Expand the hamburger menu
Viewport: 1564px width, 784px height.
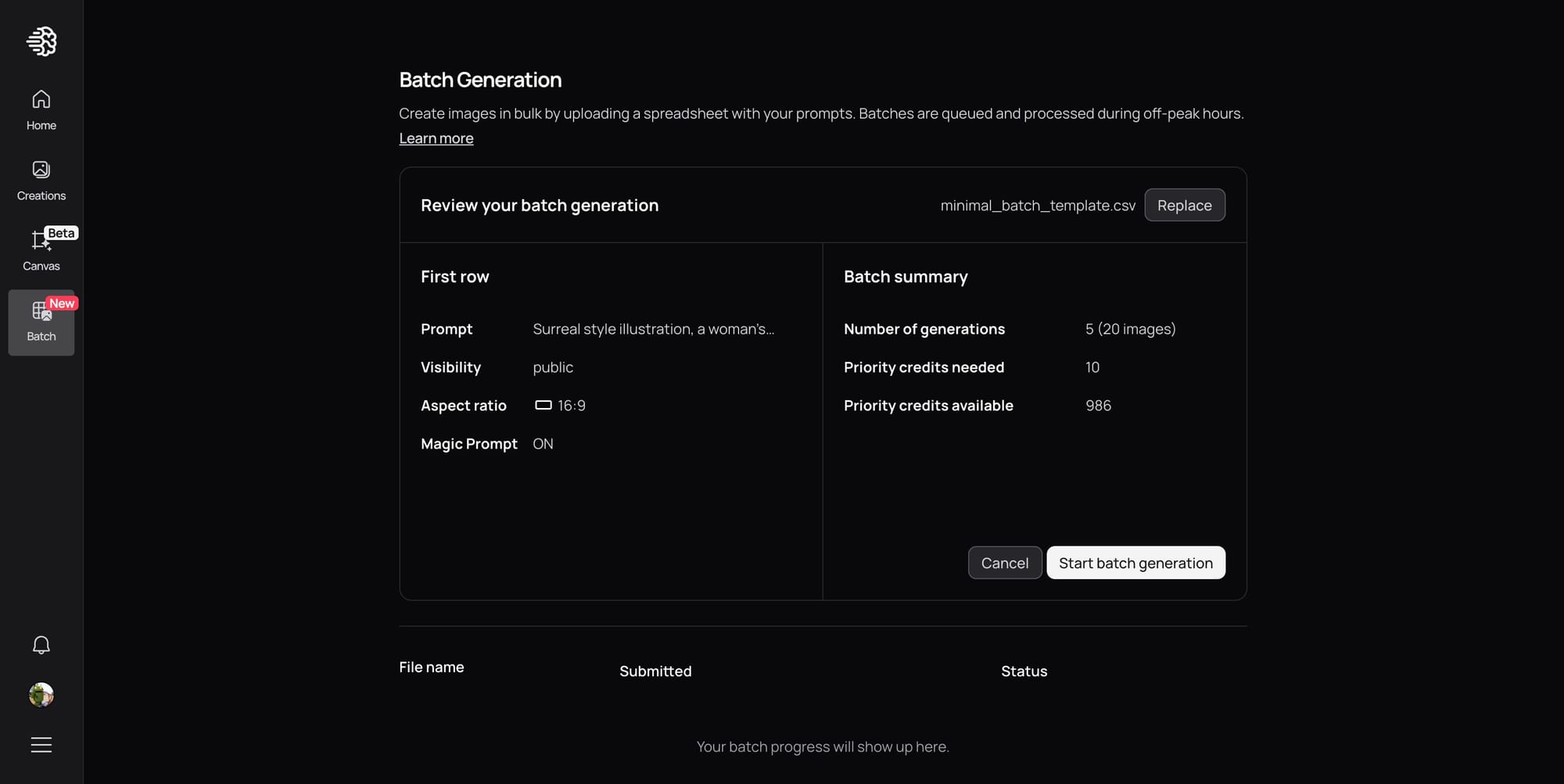pos(41,745)
